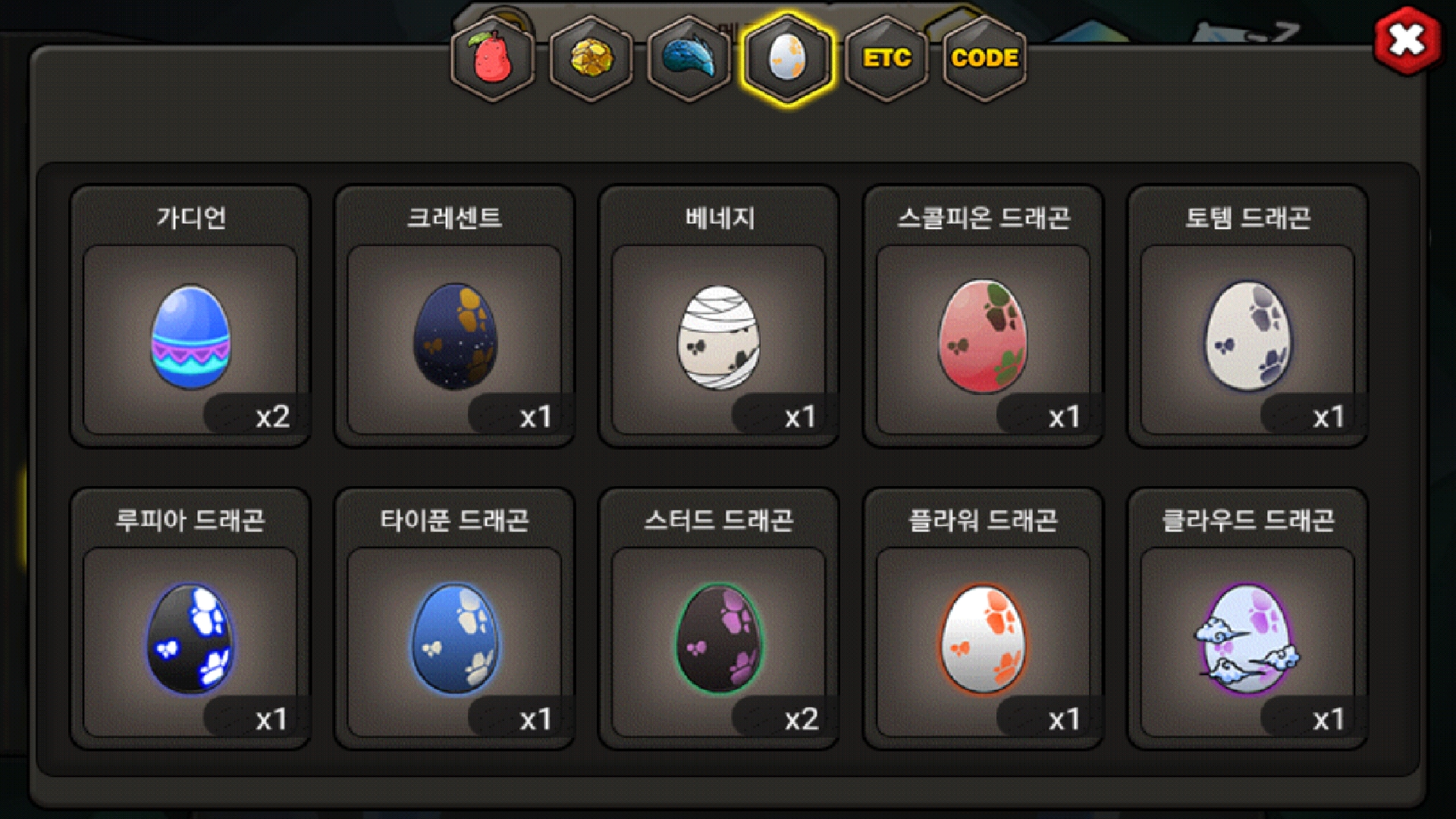Select the black-blue 루피아 드래곤 egg

(x=190, y=639)
